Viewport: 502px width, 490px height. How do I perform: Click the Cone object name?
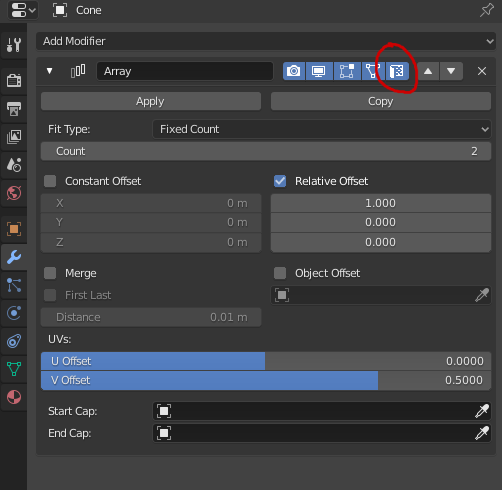pos(89,10)
